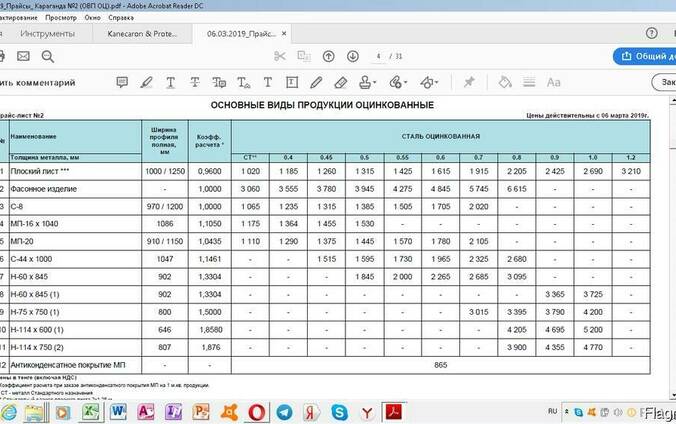Click the page number field
The width and height of the screenshot is (676, 424).
coord(379,56)
